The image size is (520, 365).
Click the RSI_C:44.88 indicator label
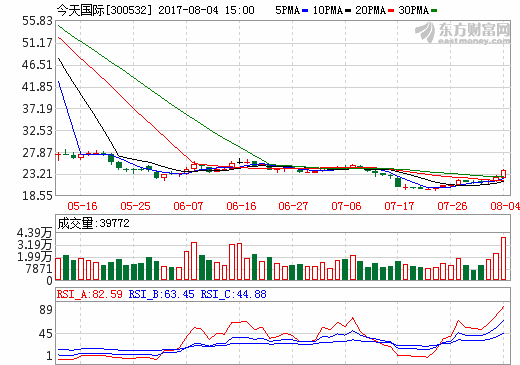233,295
